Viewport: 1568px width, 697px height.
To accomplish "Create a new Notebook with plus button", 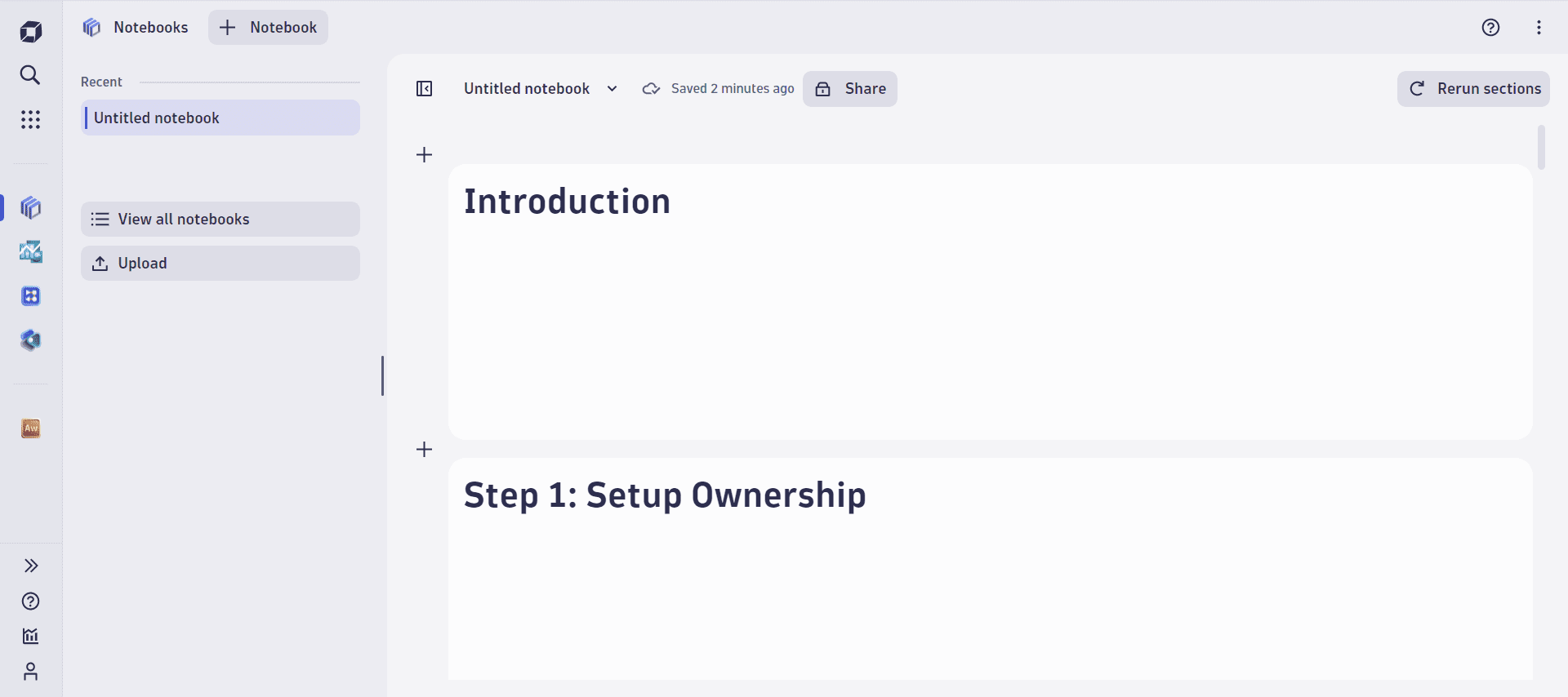I will coord(268,28).
